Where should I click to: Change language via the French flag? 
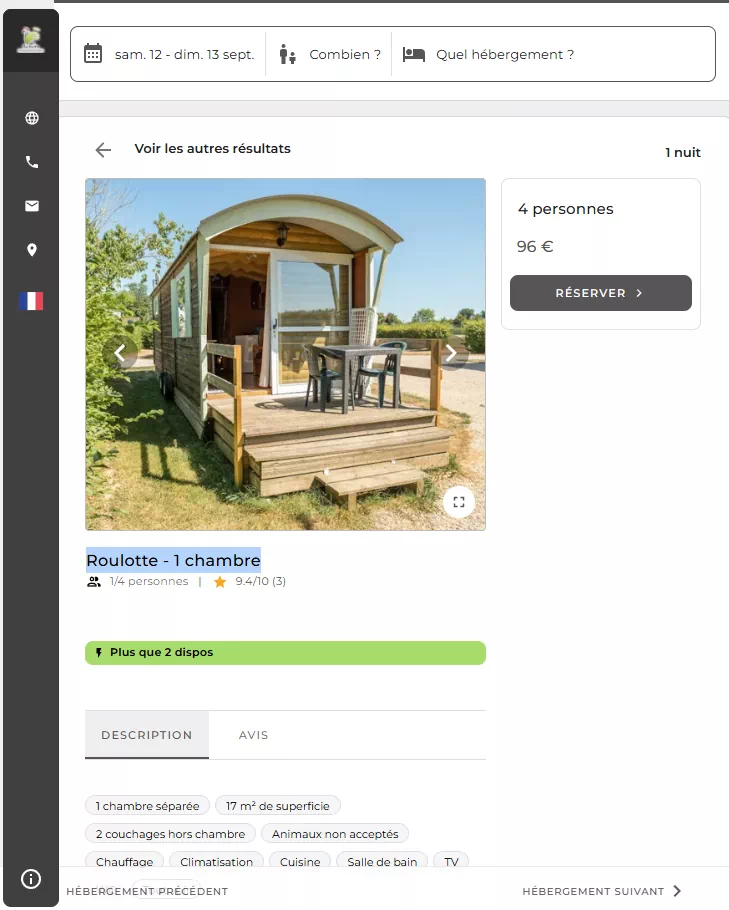(x=31, y=301)
